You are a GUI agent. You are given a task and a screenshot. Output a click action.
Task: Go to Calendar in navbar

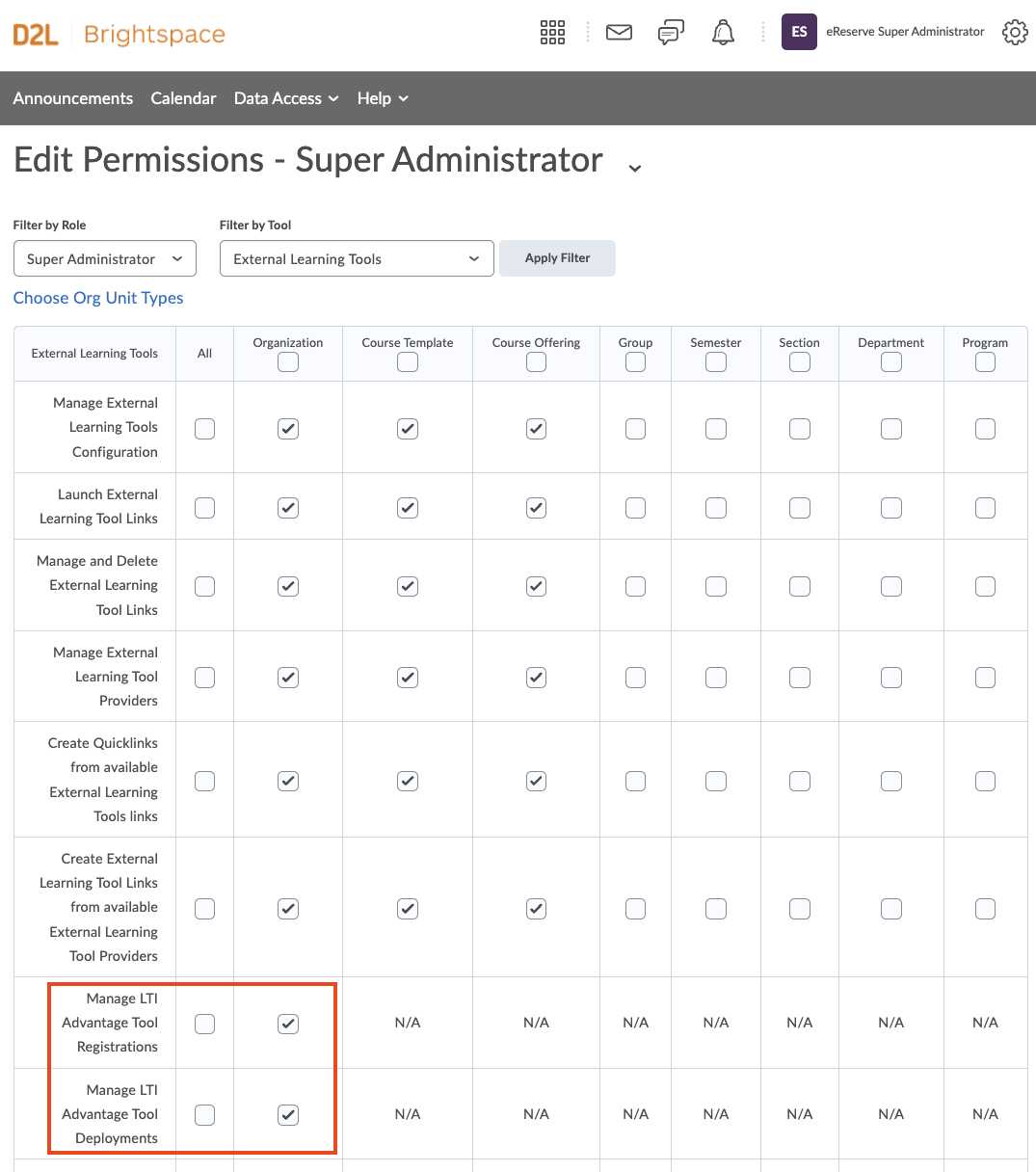tap(183, 98)
